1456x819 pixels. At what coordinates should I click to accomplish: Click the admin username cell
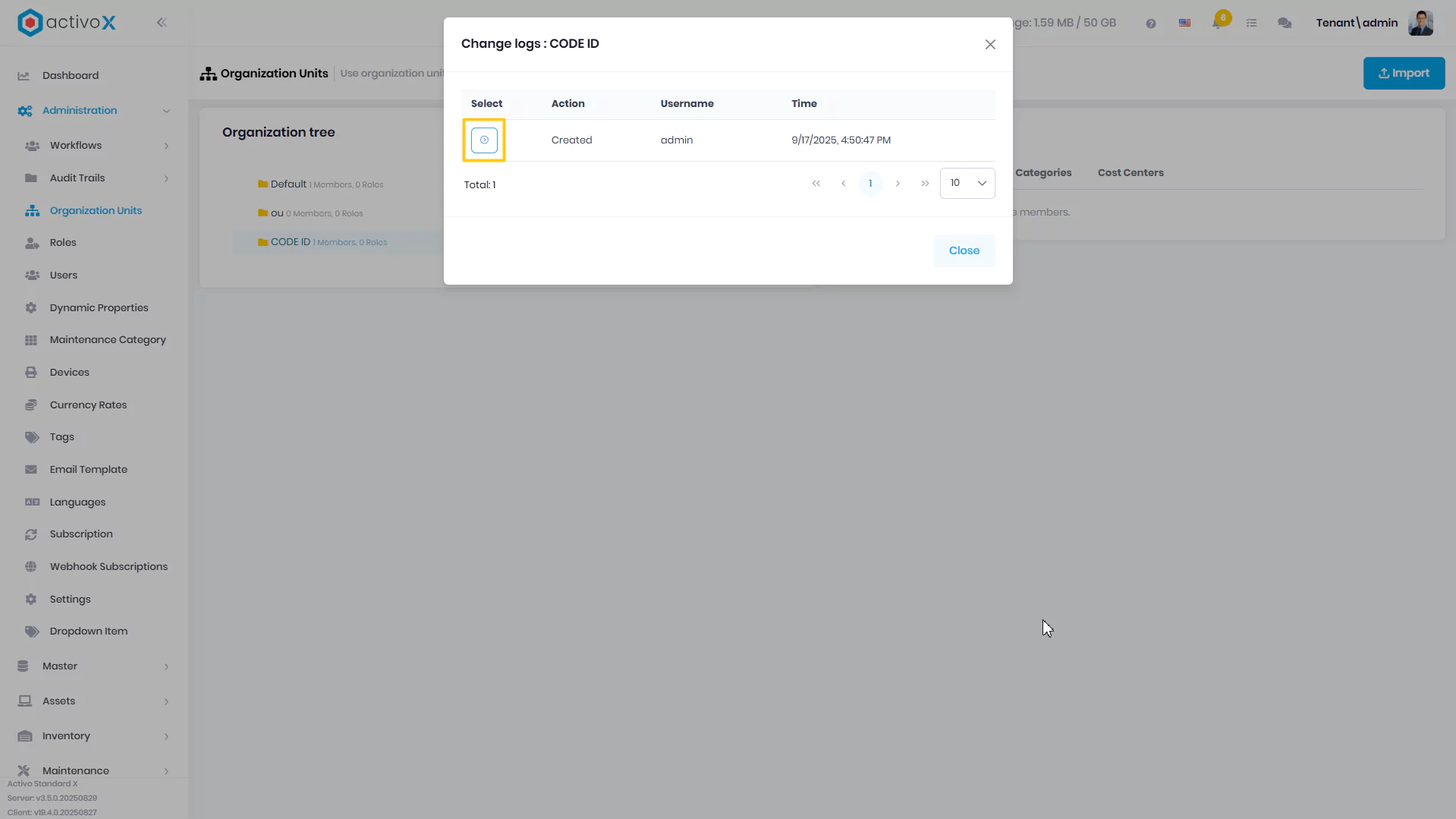click(677, 140)
